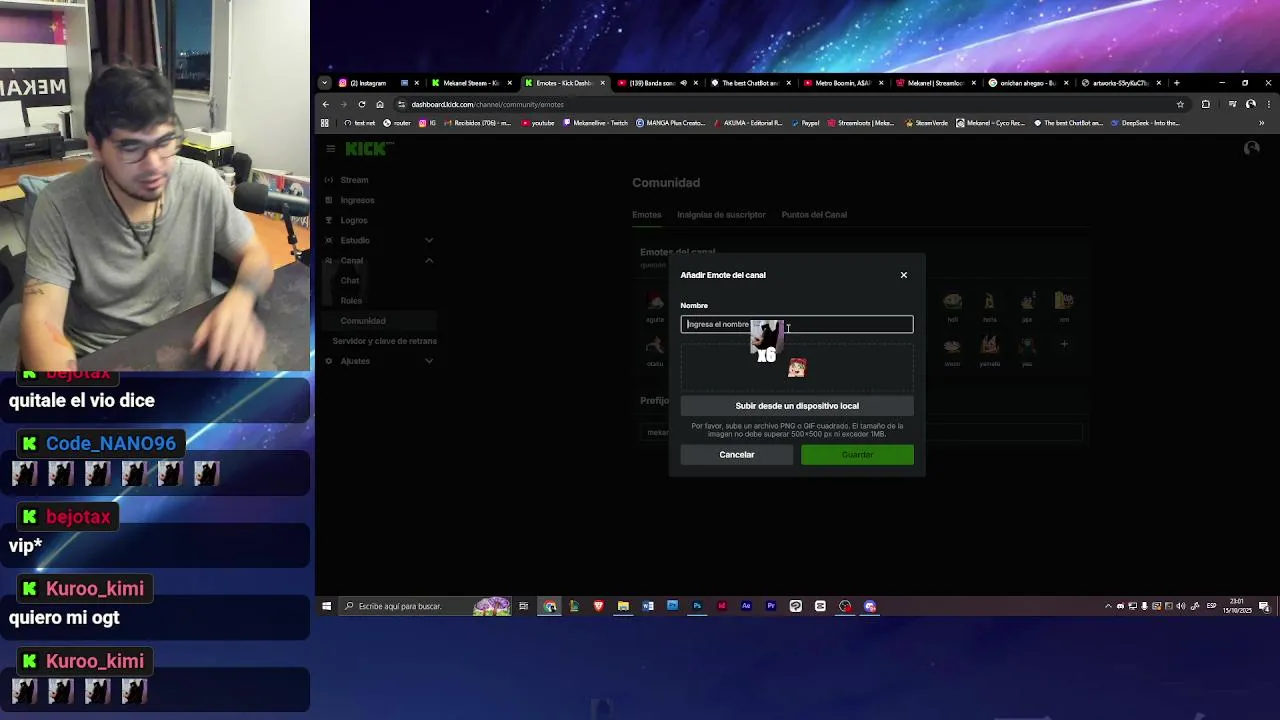The image size is (1280, 720).
Task: Click the hell emote thumbnail
Action: [x=952, y=303]
